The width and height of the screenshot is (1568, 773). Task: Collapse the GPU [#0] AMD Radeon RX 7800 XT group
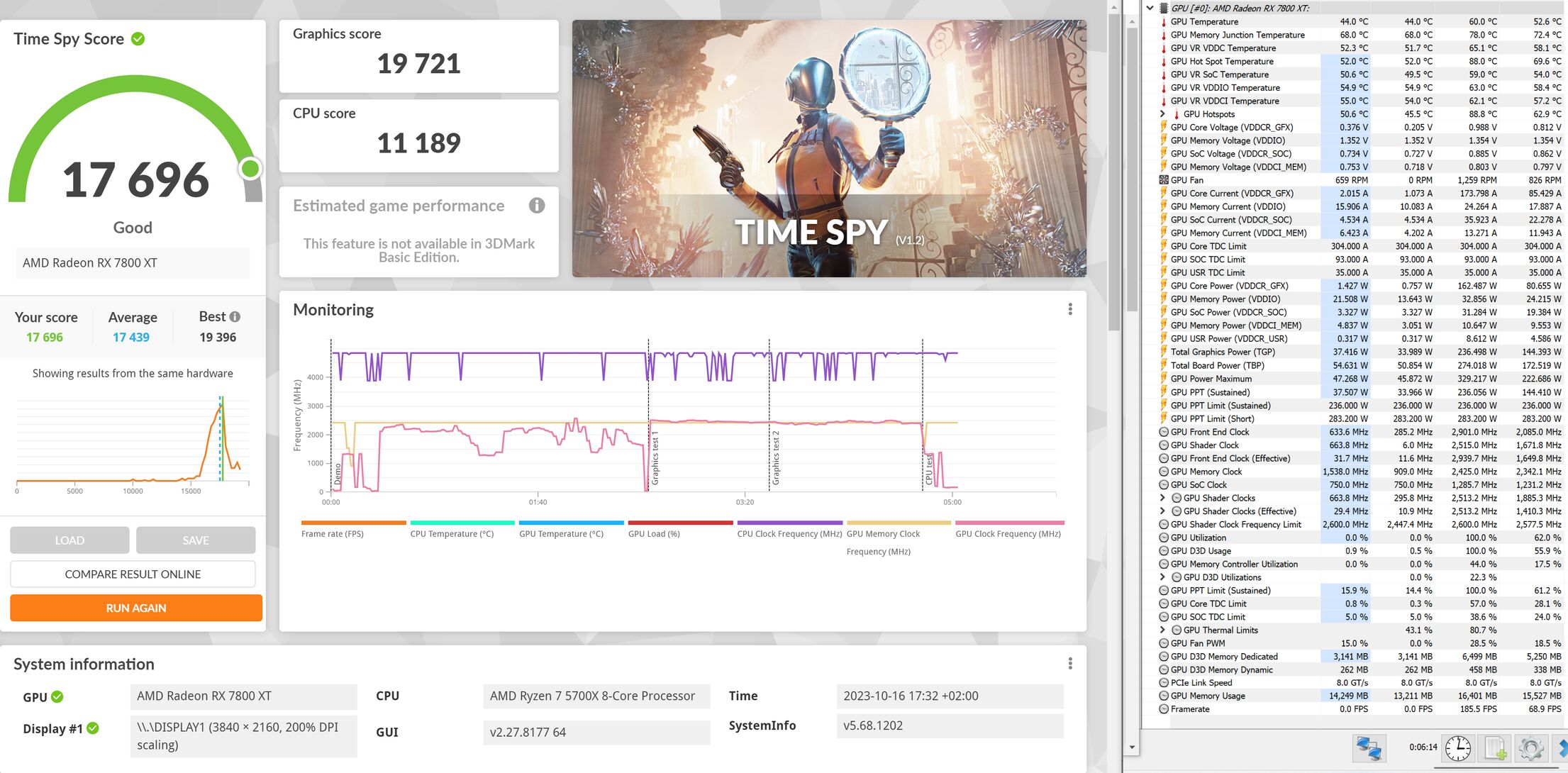click(1150, 9)
